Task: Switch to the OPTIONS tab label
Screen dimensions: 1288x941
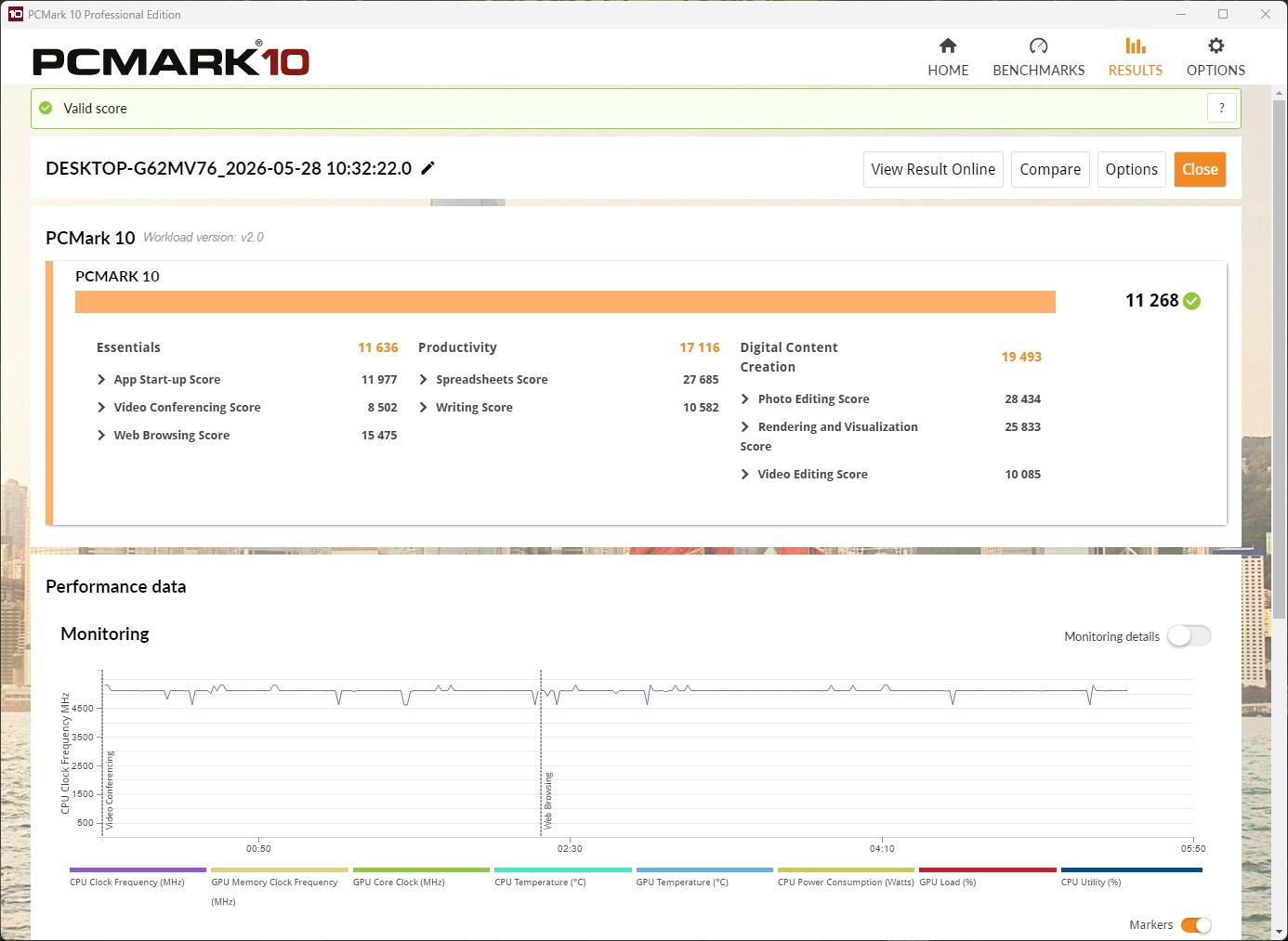Action: pos(1216,71)
